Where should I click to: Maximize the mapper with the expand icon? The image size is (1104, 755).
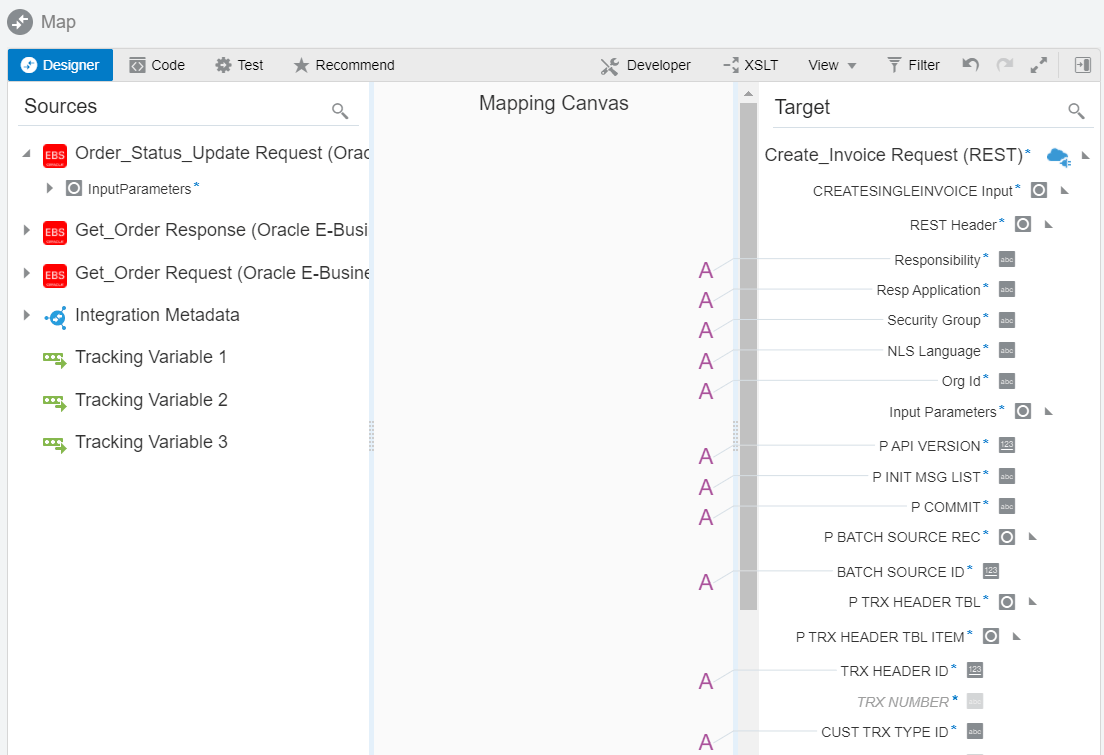[1039, 65]
